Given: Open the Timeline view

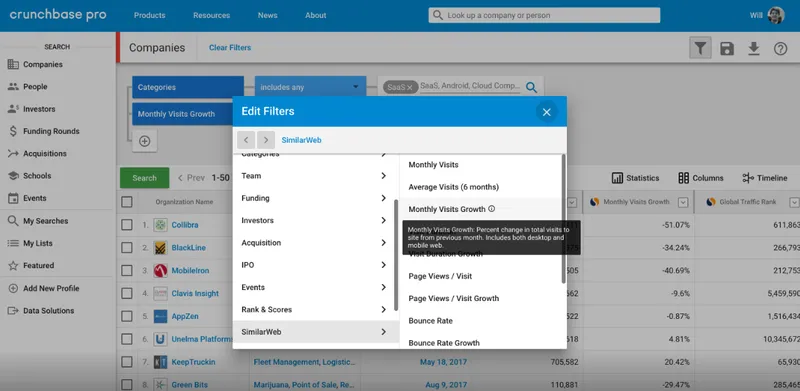Looking at the screenshot, I should coord(765,178).
